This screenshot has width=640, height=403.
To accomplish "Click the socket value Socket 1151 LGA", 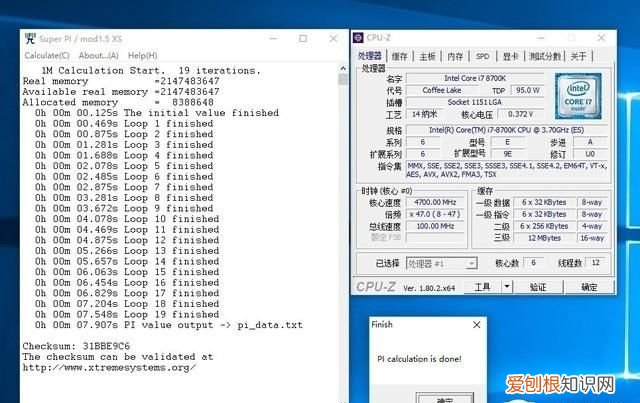I will (x=475, y=102).
